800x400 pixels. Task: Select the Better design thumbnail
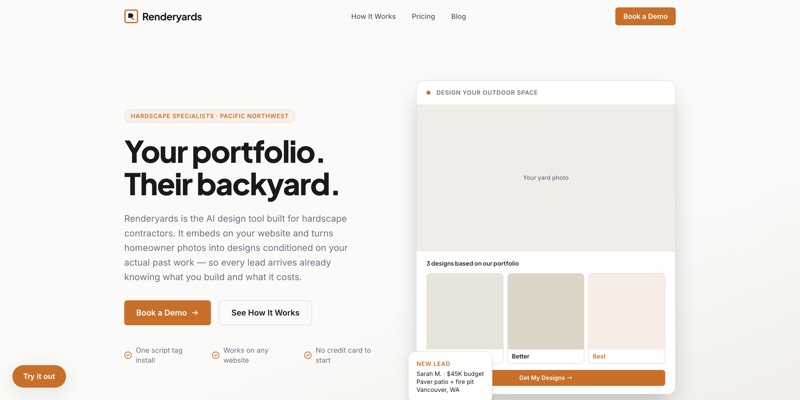(546, 311)
